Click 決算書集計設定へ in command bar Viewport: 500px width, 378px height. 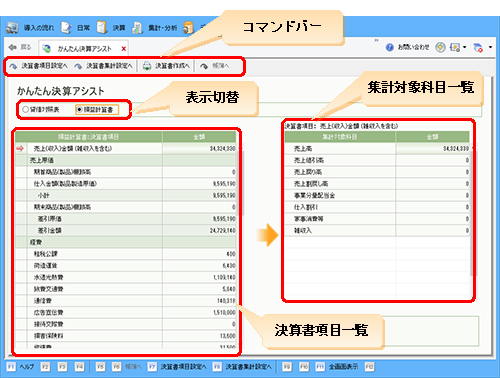104,66
